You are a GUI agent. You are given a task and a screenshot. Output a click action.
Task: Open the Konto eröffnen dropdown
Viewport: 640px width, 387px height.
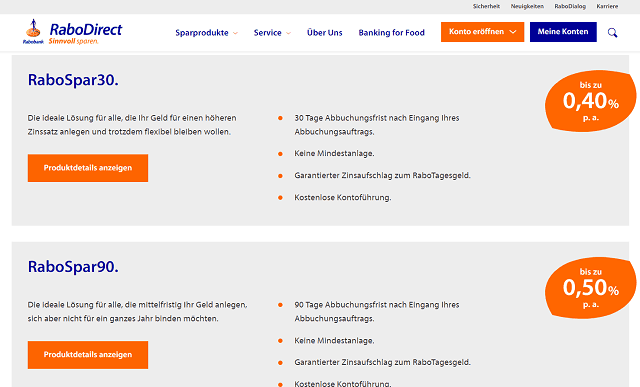482,32
